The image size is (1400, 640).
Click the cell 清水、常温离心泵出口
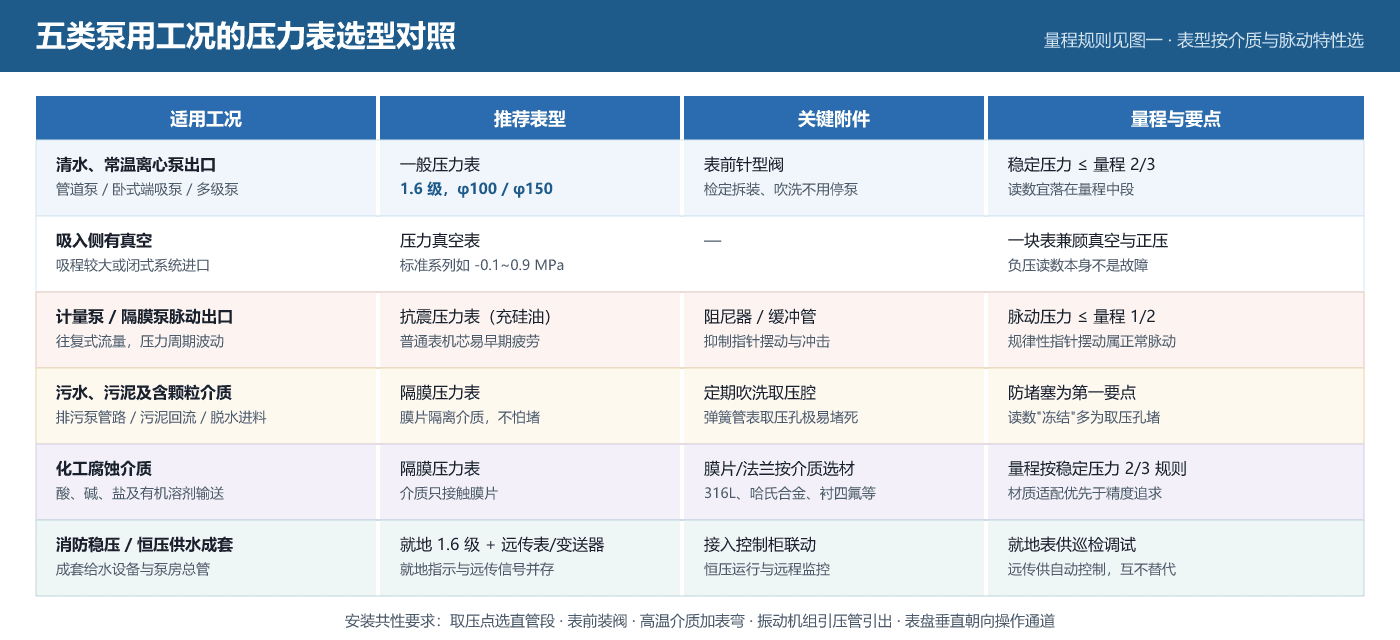click(x=137, y=165)
